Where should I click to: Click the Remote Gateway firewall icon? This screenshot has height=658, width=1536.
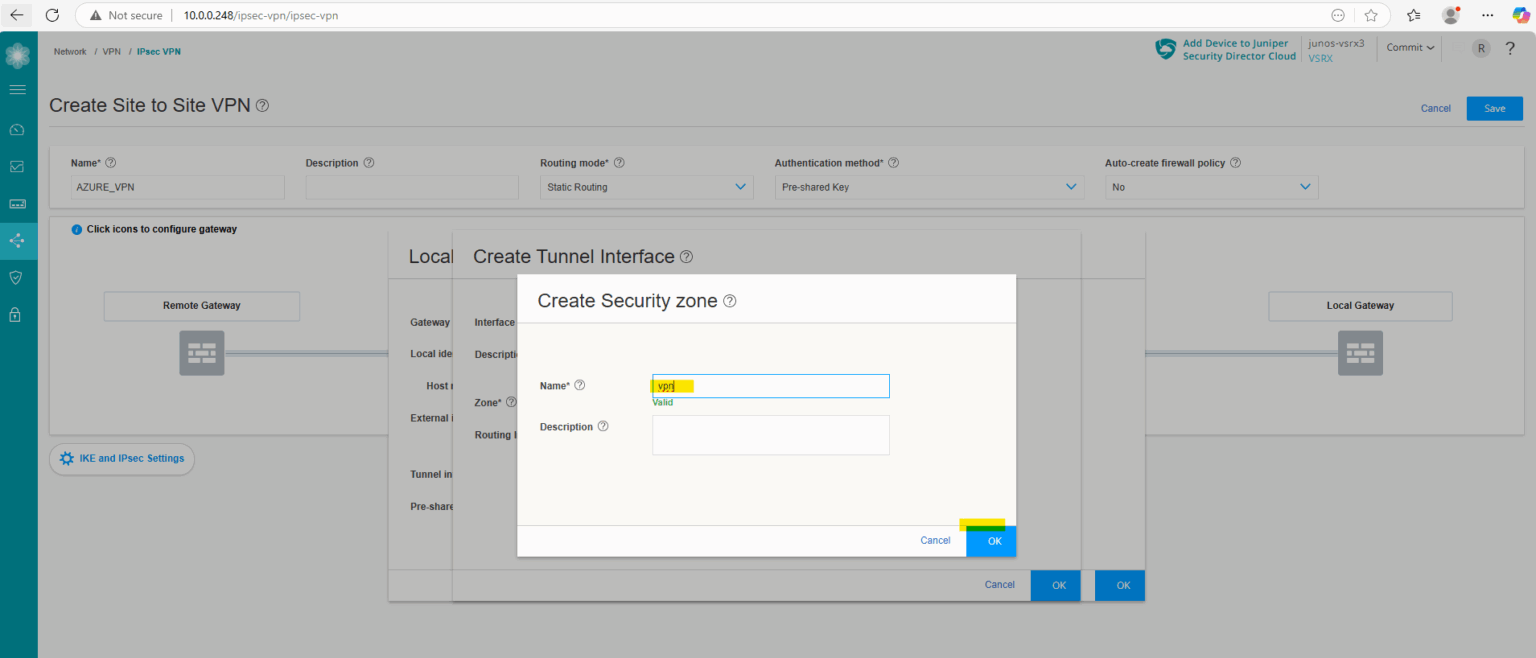tap(201, 353)
